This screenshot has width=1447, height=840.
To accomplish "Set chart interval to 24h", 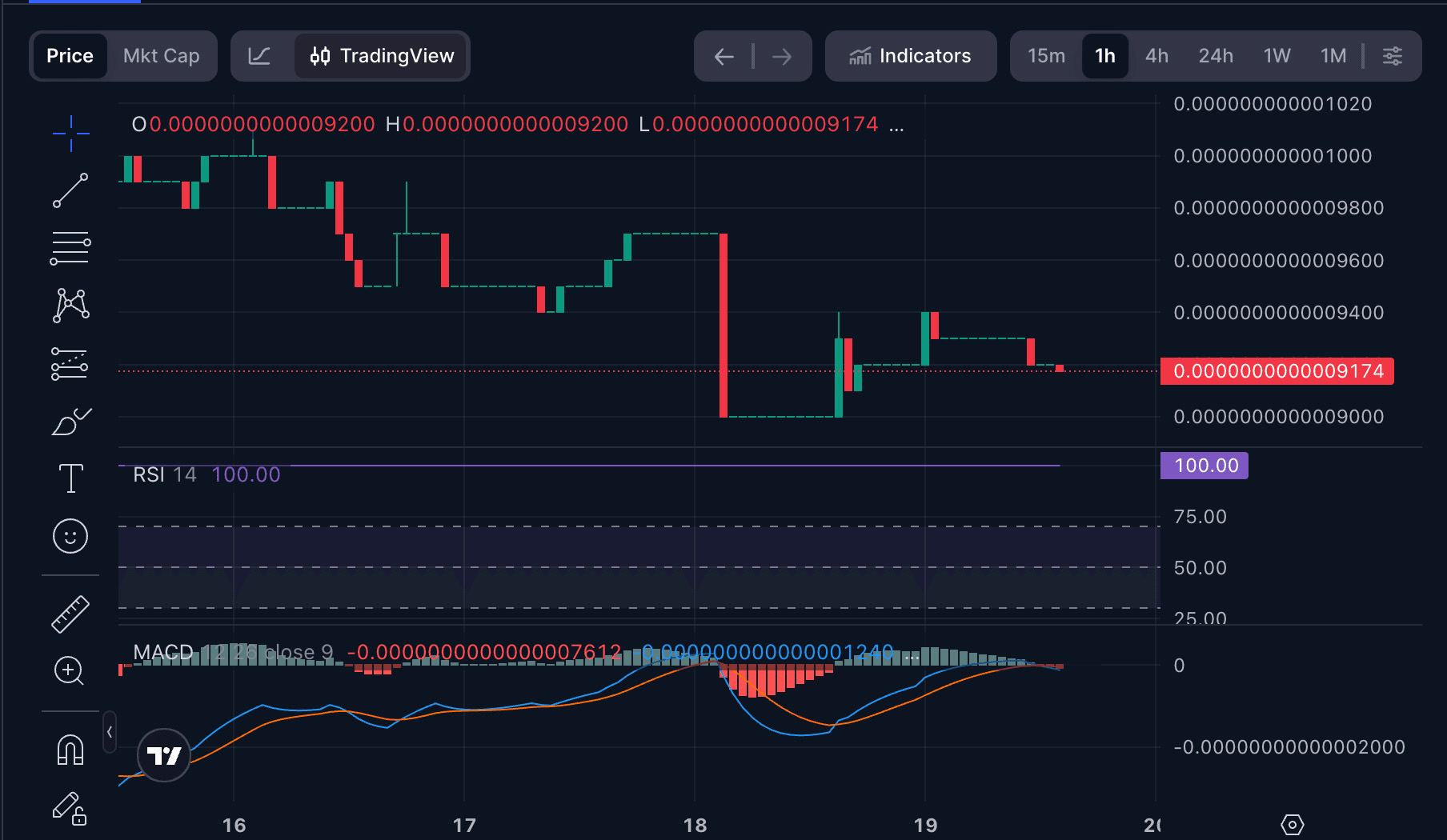I will [x=1216, y=56].
